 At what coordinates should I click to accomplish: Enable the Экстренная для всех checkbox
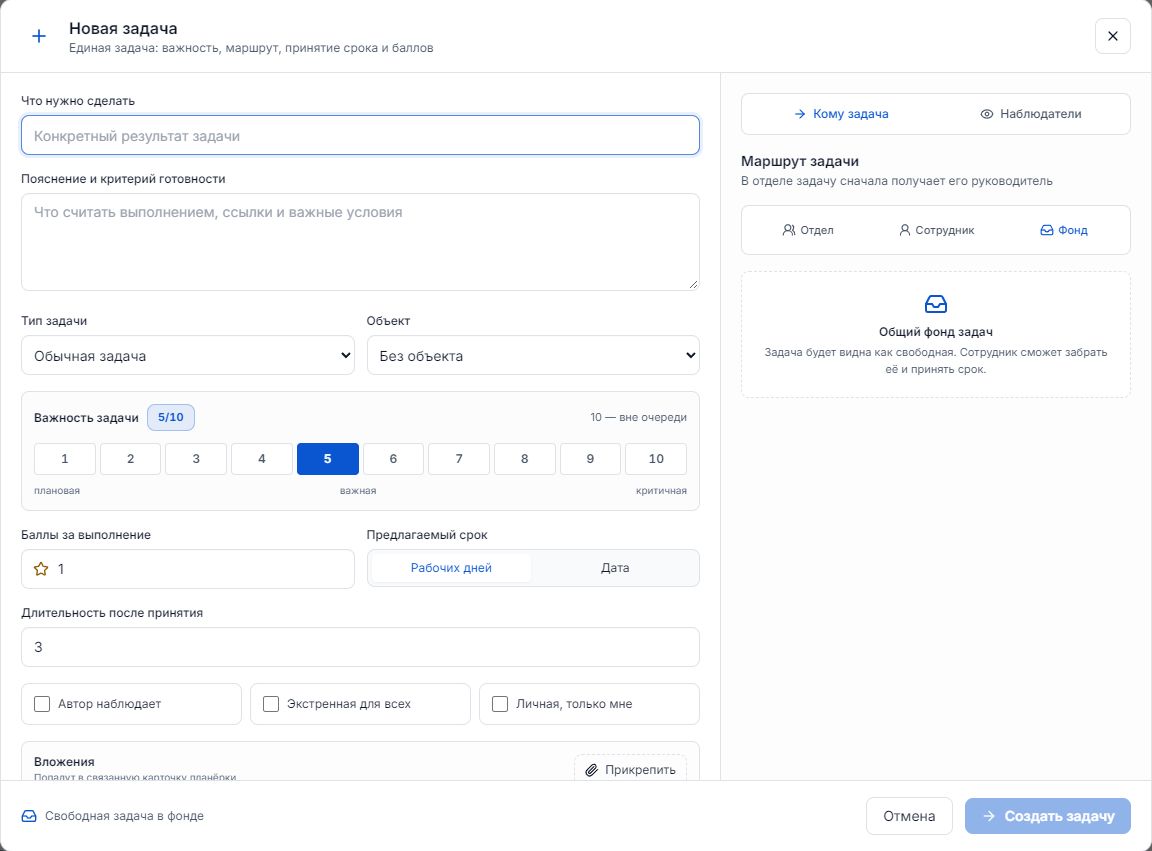[271, 704]
